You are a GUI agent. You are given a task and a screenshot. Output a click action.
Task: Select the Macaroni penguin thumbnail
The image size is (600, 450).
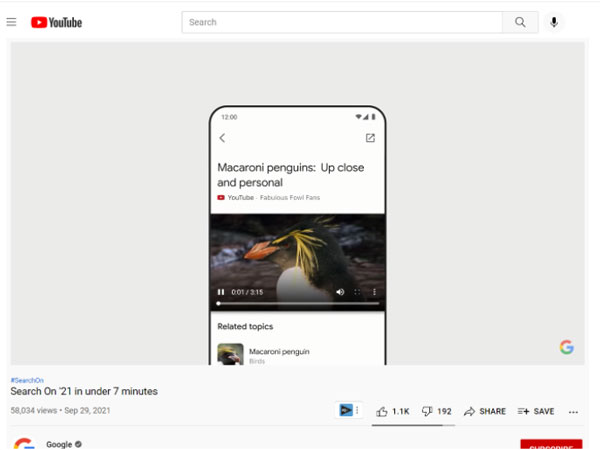[230, 354]
